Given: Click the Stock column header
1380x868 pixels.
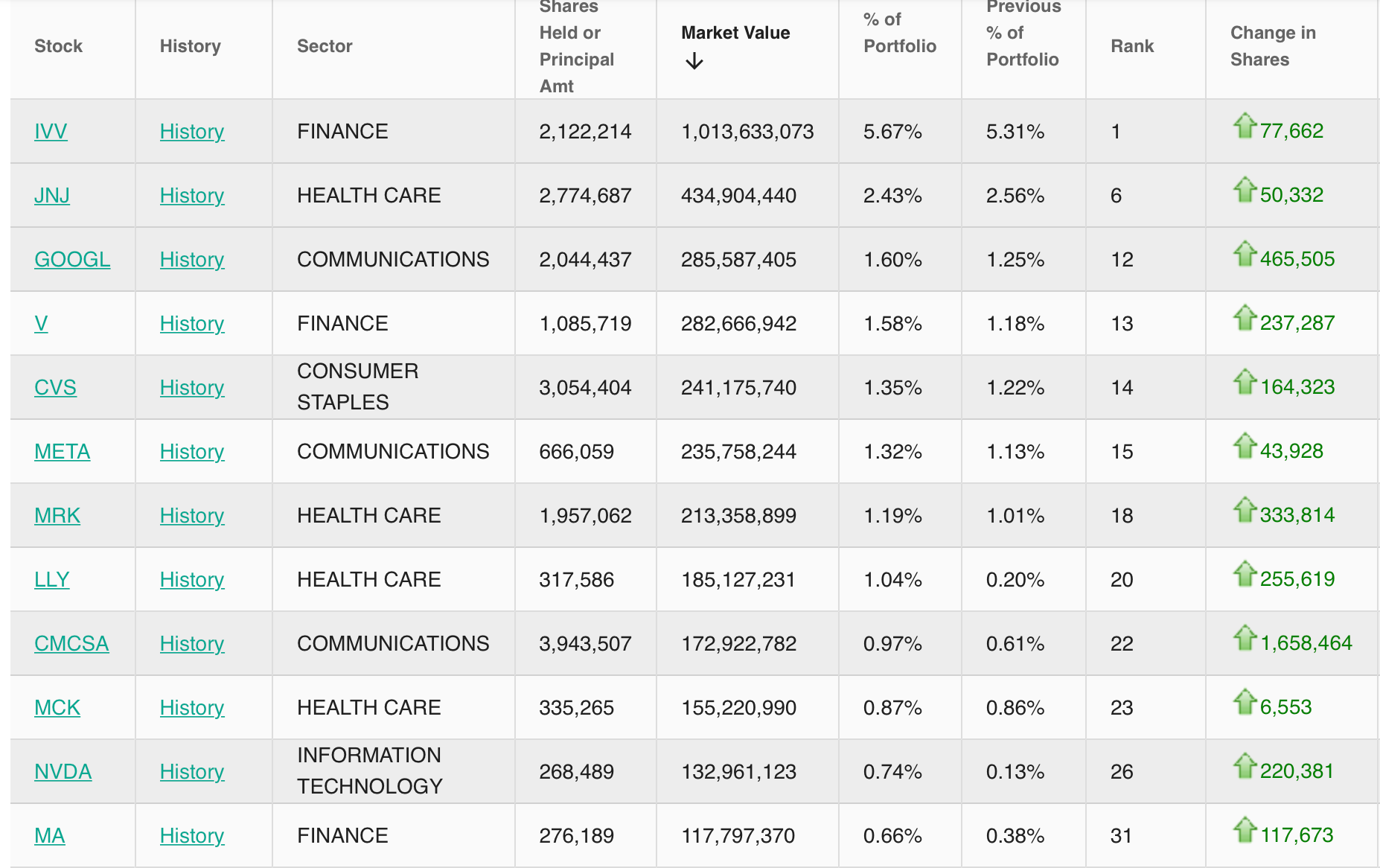Looking at the screenshot, I should pos(58,46).
